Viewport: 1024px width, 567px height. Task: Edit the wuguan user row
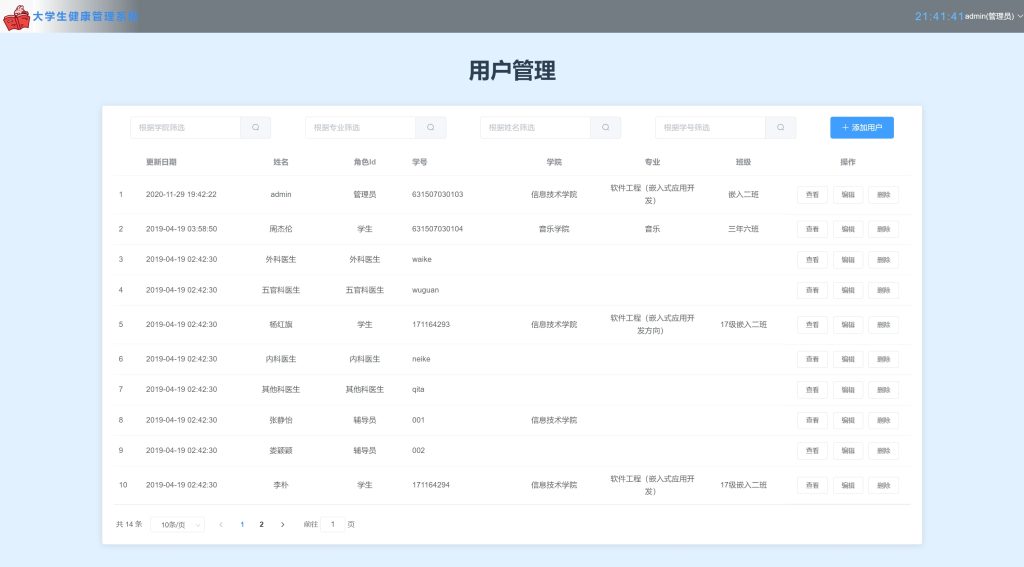point(848,290)
